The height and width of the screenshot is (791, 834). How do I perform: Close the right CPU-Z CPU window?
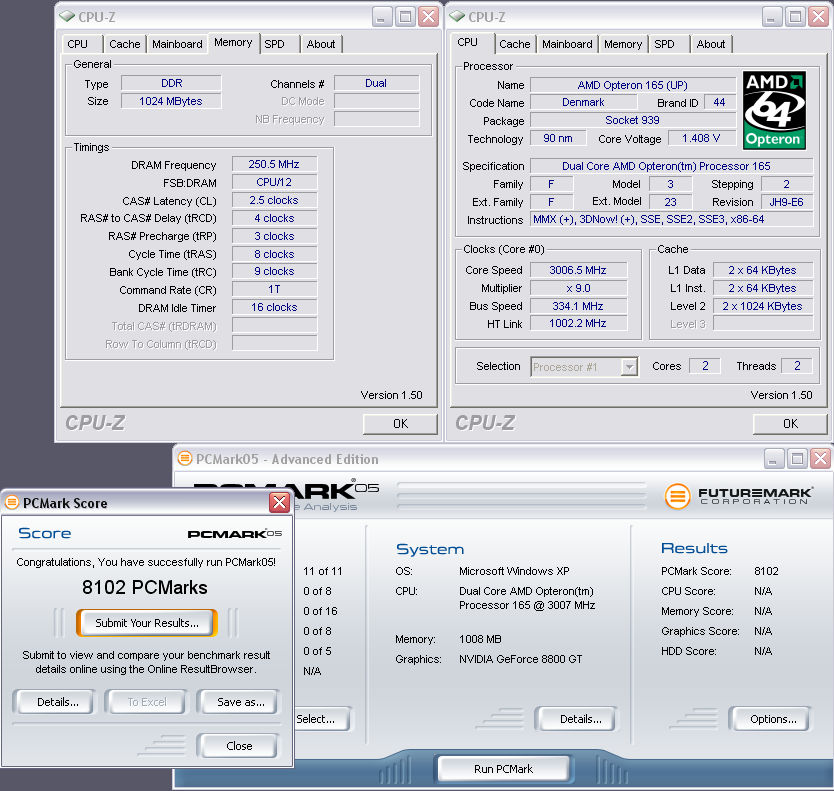click(x=819, y=17)
